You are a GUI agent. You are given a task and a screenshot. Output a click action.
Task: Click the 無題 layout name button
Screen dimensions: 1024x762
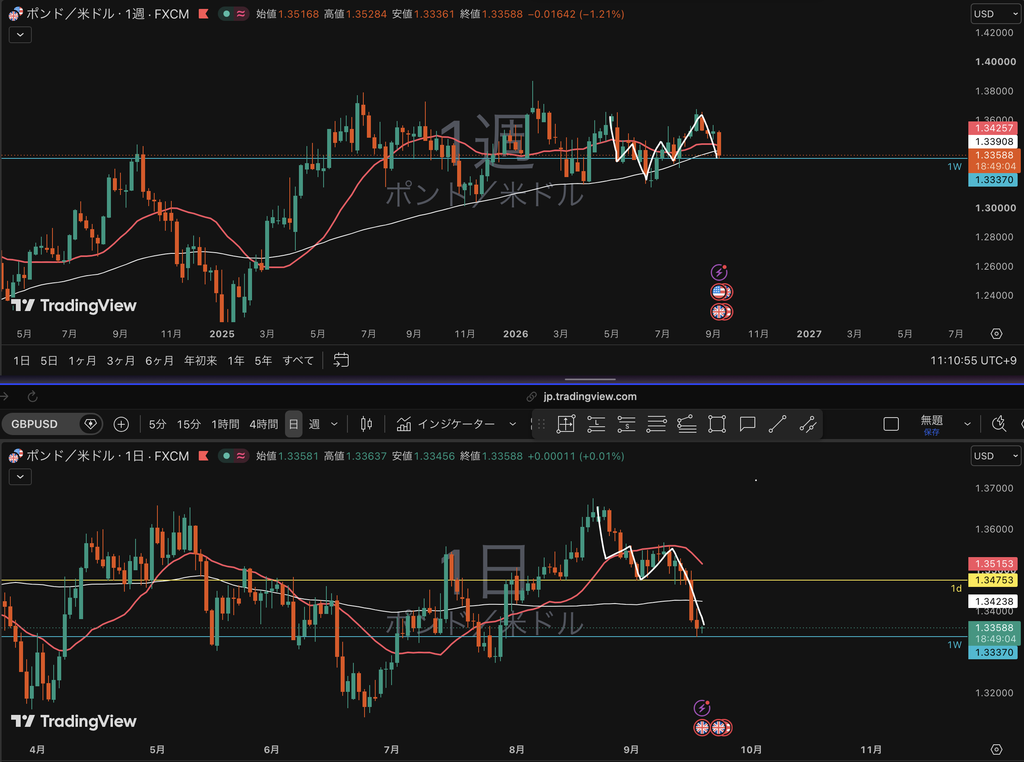932,424
